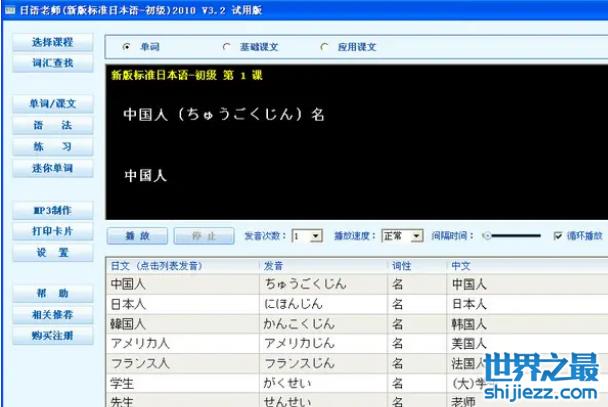Open 设置 settings
The width and height of the screenshot is (608, 407).
[52, 253]
